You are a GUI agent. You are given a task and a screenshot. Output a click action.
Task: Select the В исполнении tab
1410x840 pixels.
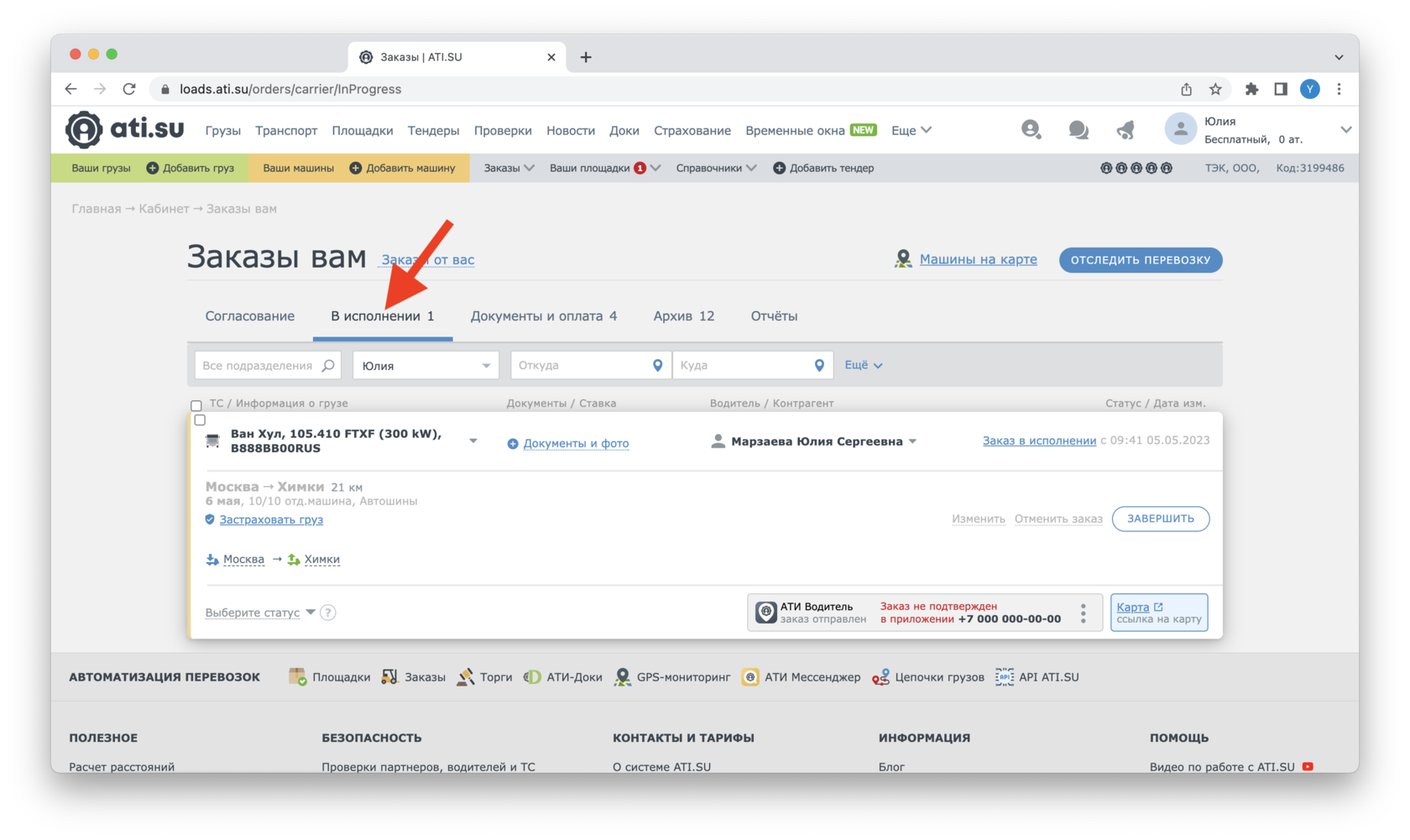[383, 316]
